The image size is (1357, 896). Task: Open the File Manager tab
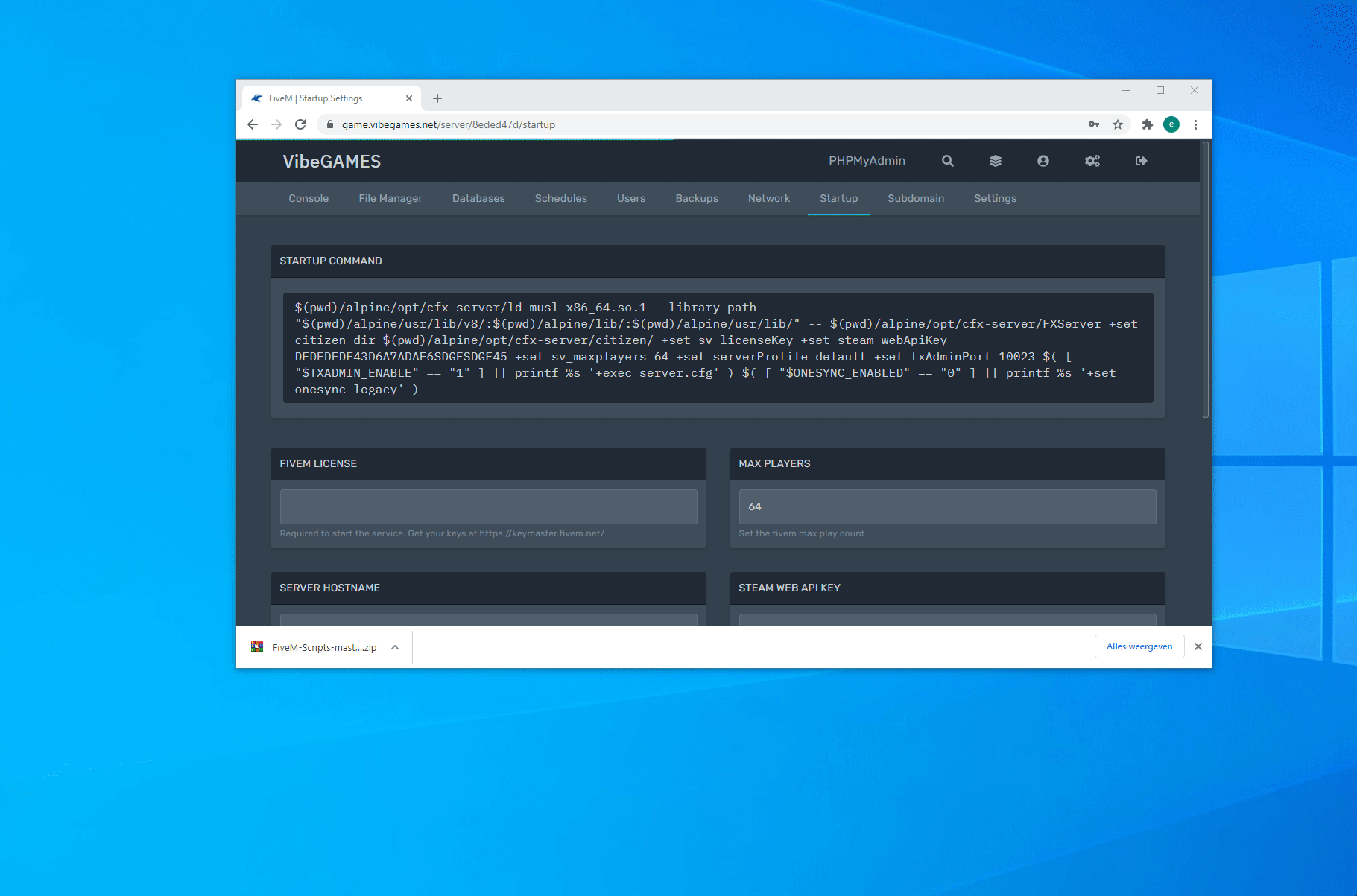tap(390, 198)
